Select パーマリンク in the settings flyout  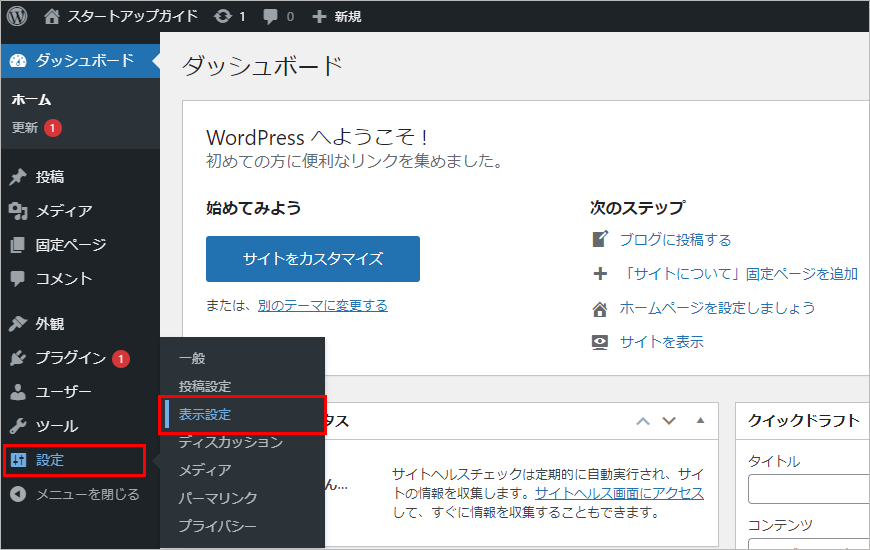coord(218,498)
